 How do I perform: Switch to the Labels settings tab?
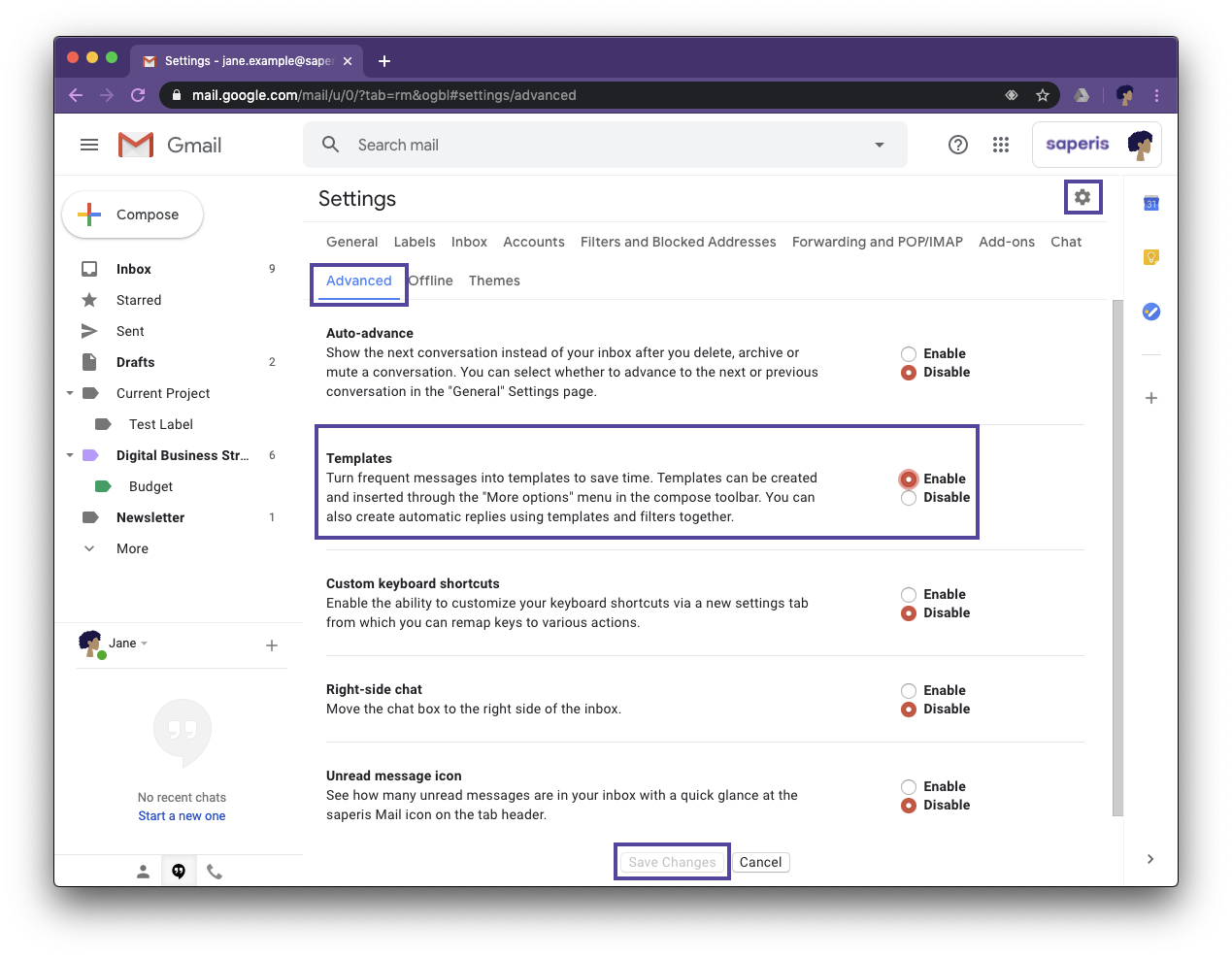click(x=415, y=242)
